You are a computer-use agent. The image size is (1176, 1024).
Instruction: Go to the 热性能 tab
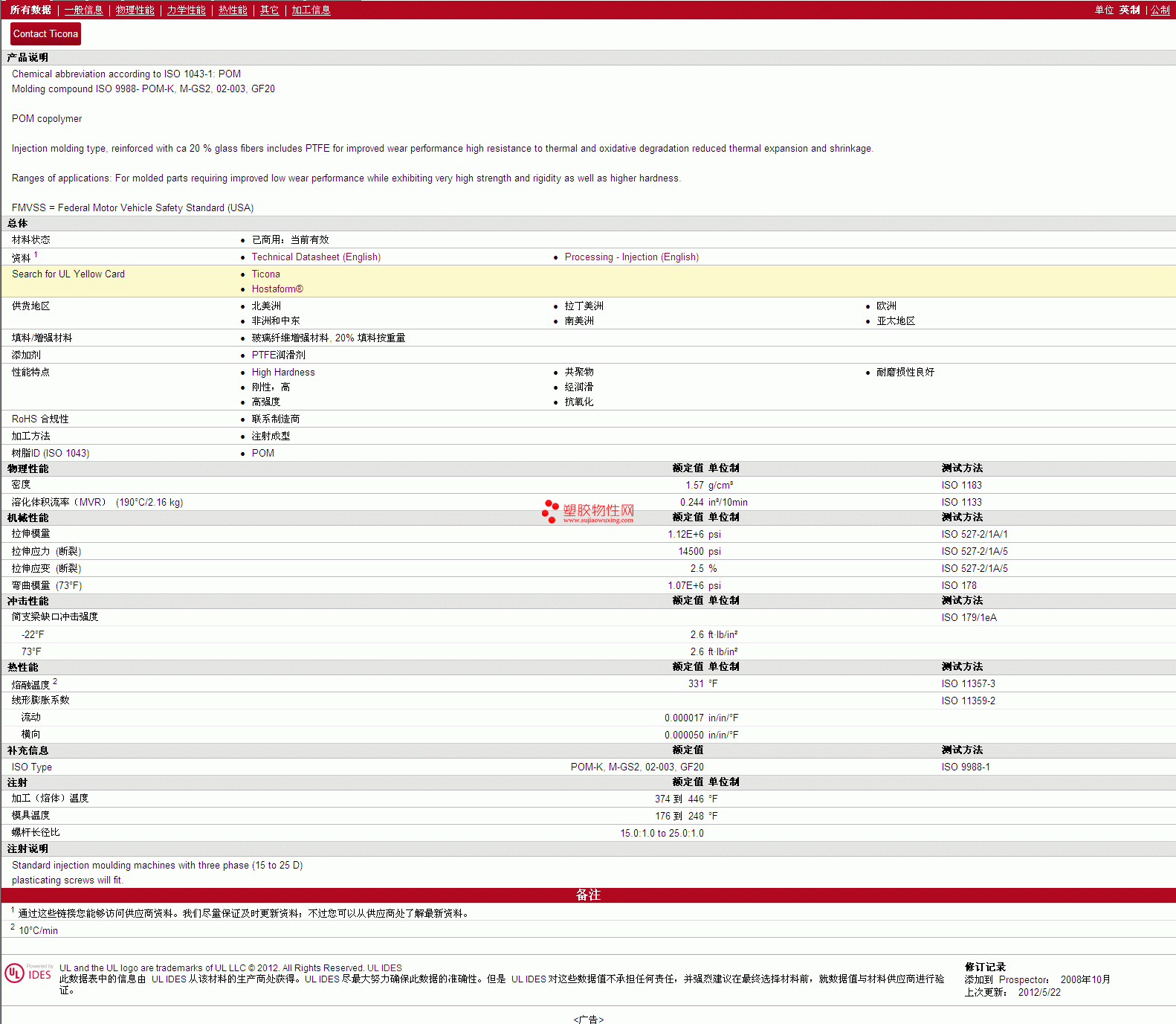233,10
